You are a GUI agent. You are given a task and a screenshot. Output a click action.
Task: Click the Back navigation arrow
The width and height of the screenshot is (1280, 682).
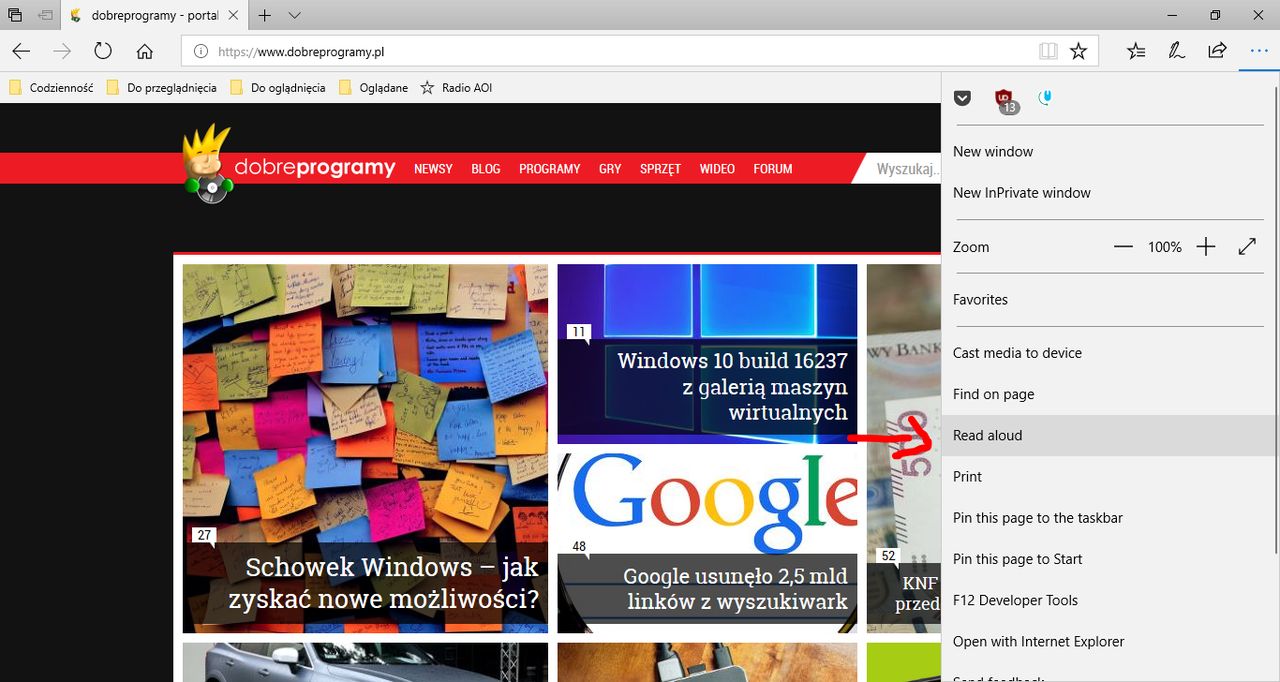click(21, 51)
